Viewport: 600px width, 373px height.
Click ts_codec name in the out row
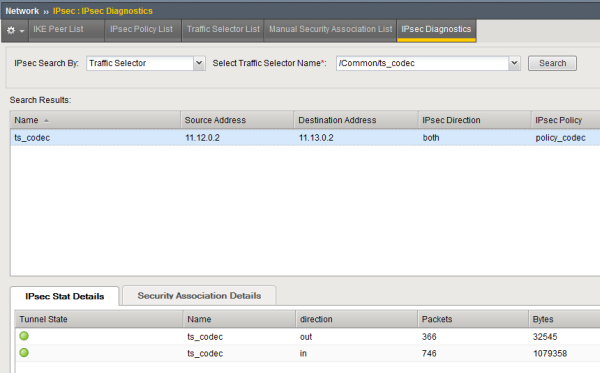[205, 337]
